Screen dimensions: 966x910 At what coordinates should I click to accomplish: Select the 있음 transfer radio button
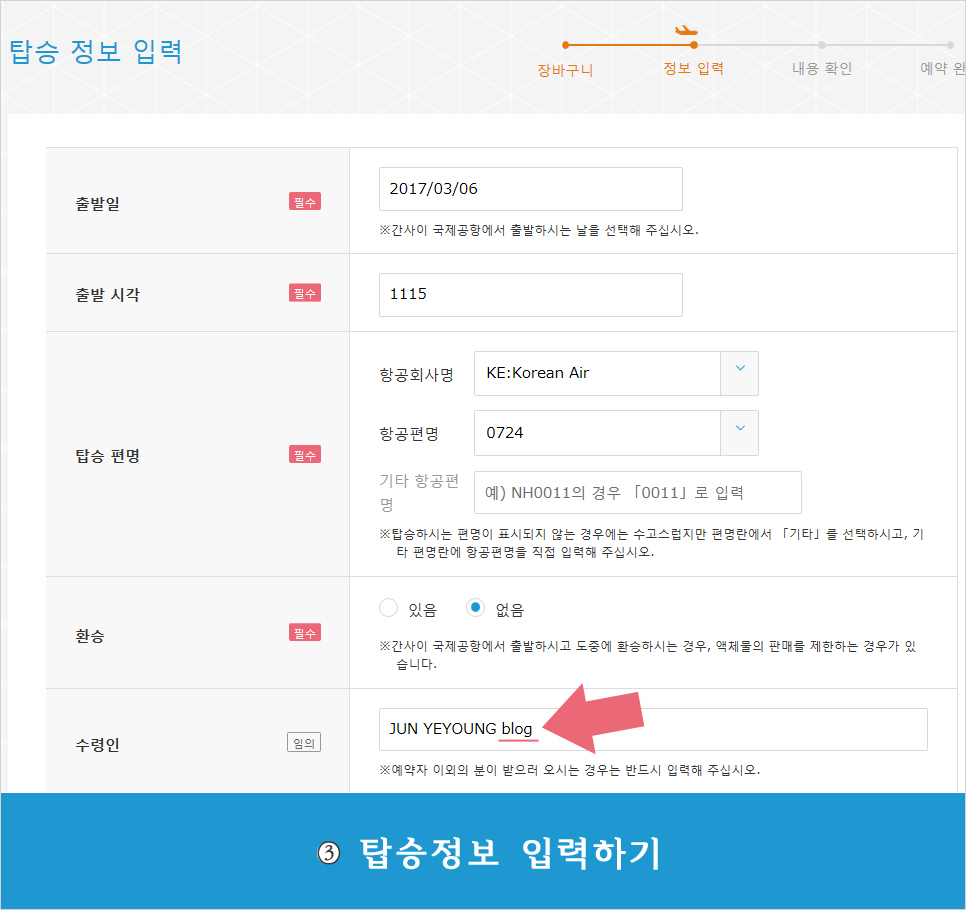click(x=389, y=608)
